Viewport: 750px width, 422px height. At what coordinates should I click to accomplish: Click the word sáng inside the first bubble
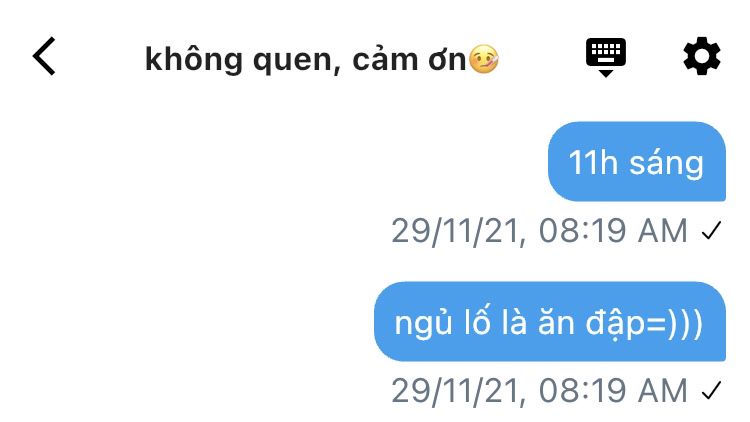coord(666,163)
